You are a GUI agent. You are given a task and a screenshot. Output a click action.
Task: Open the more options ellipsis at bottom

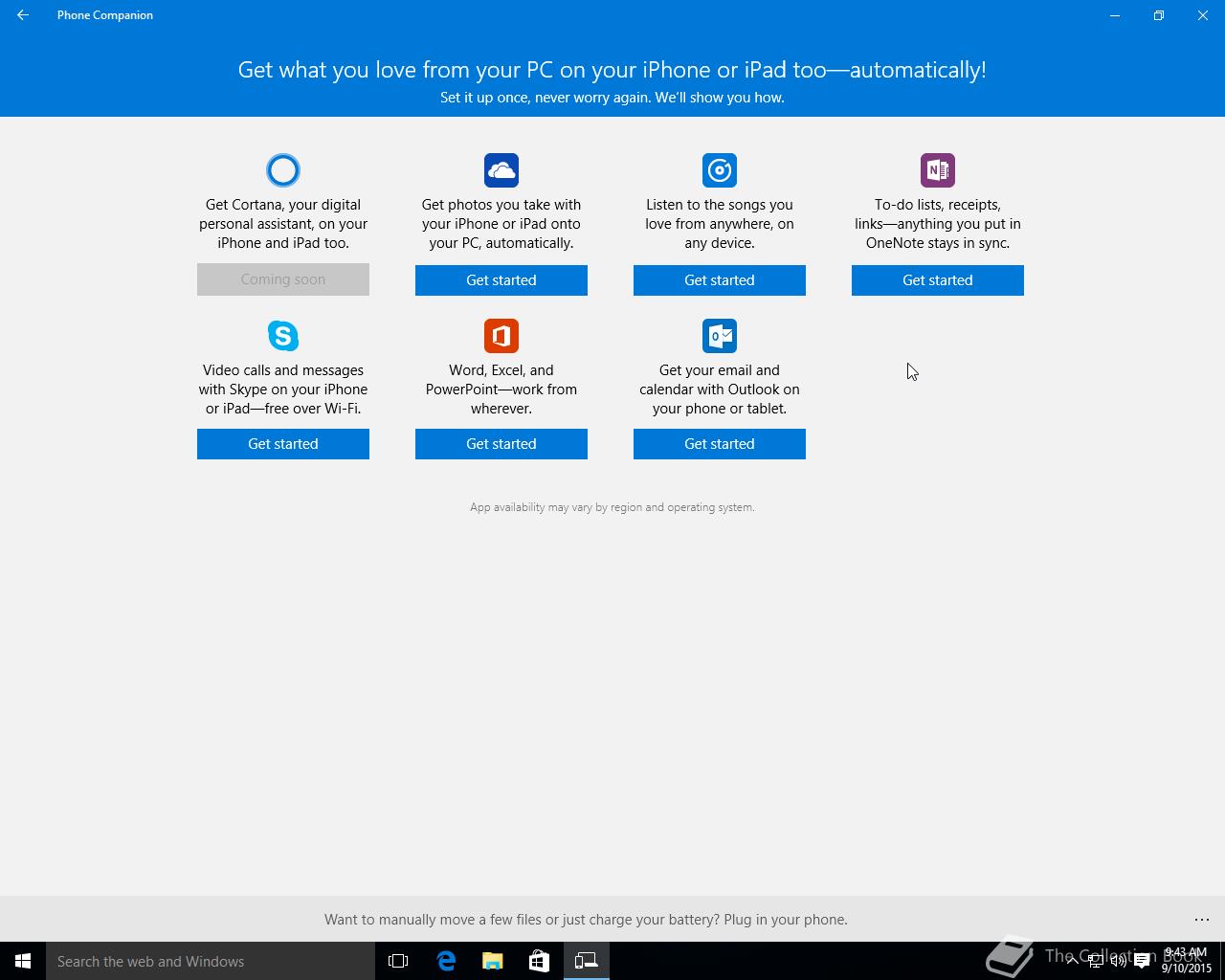[x=1202, y=920]
